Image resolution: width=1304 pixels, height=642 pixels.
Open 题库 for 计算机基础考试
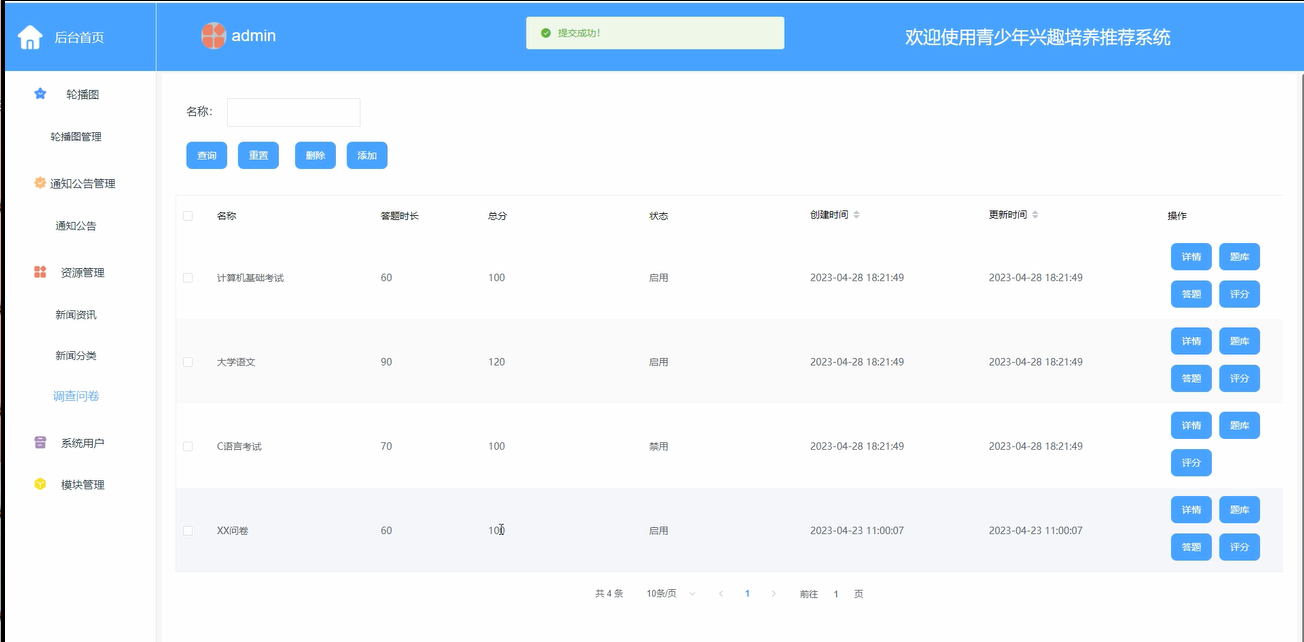click(x=1239, y=257)
